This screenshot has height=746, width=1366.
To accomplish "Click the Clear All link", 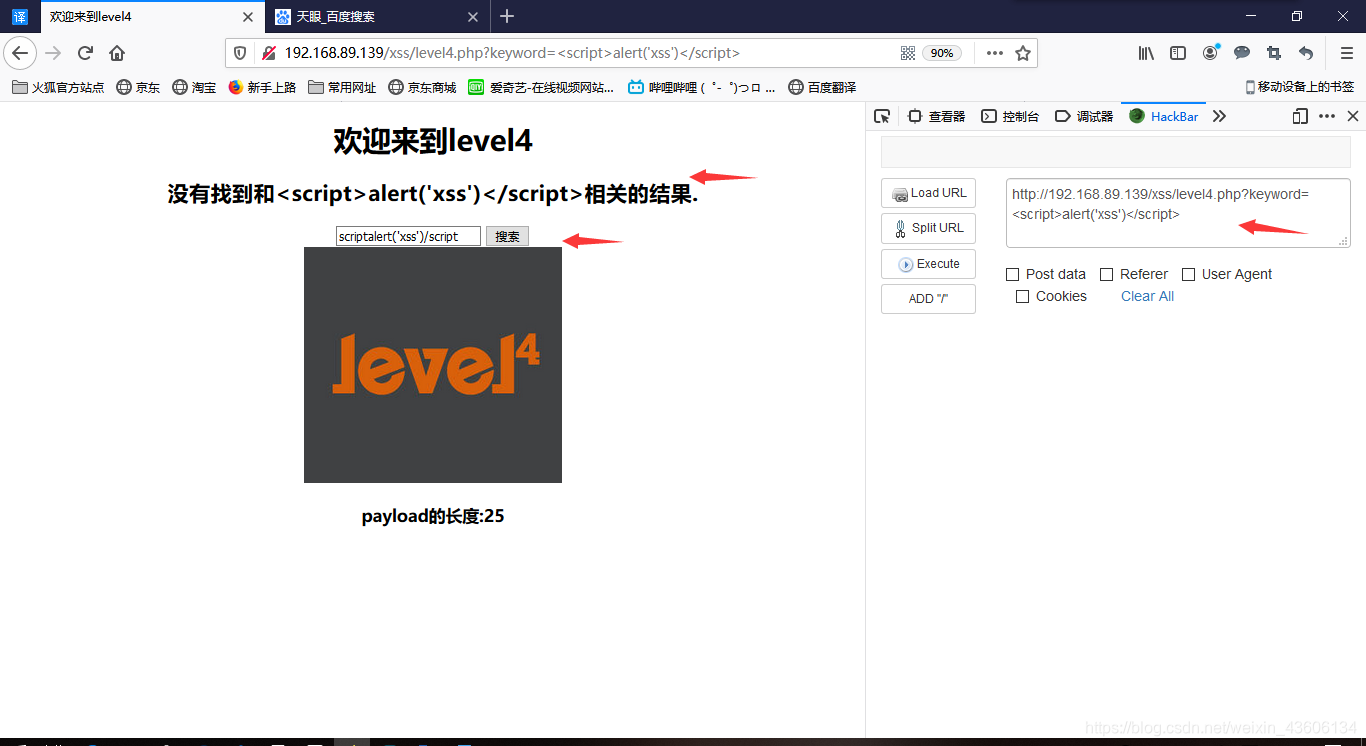I will (x=1147, y=296).
